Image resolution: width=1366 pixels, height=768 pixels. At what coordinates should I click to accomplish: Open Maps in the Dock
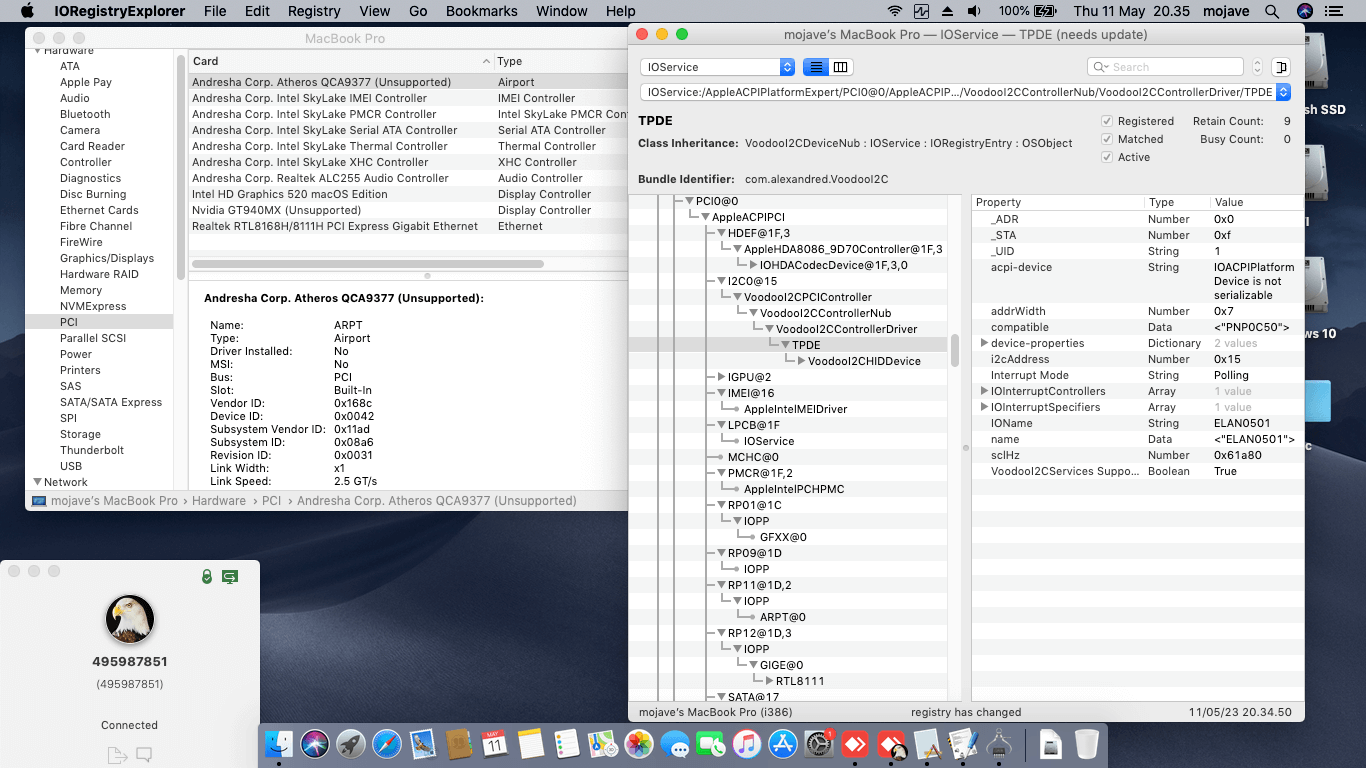point(602,744)
